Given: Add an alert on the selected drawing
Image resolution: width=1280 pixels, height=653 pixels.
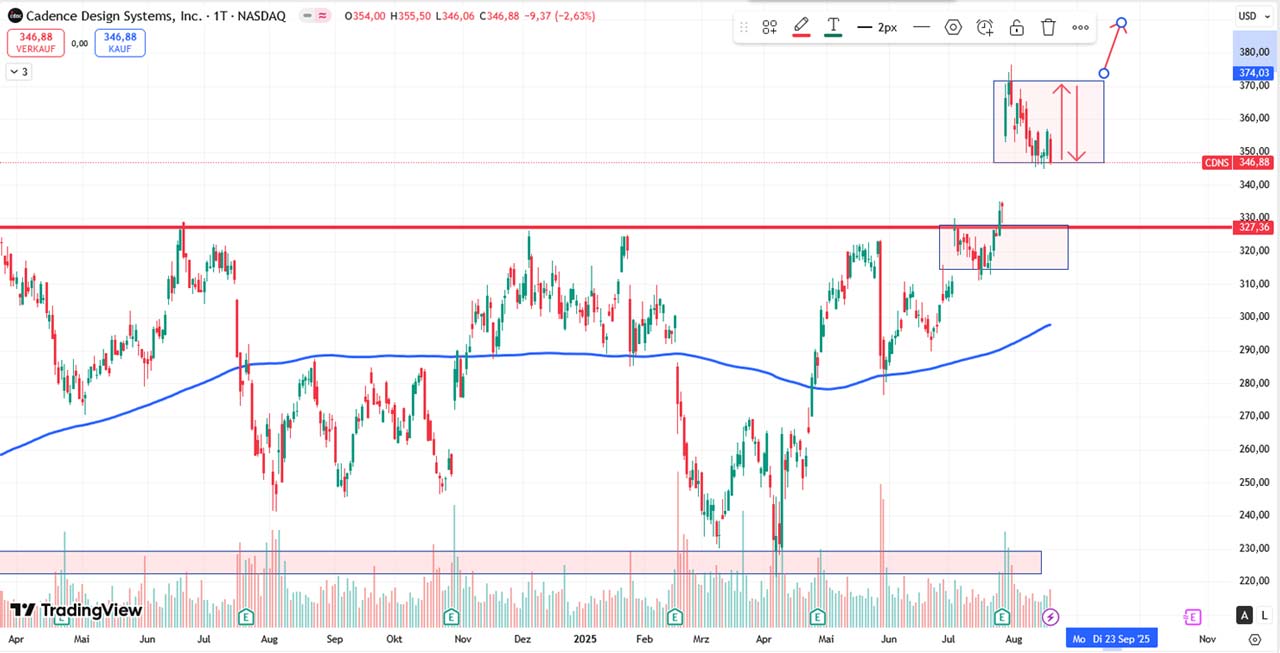Looking at the screenshot, I should (x=985, y=27).
